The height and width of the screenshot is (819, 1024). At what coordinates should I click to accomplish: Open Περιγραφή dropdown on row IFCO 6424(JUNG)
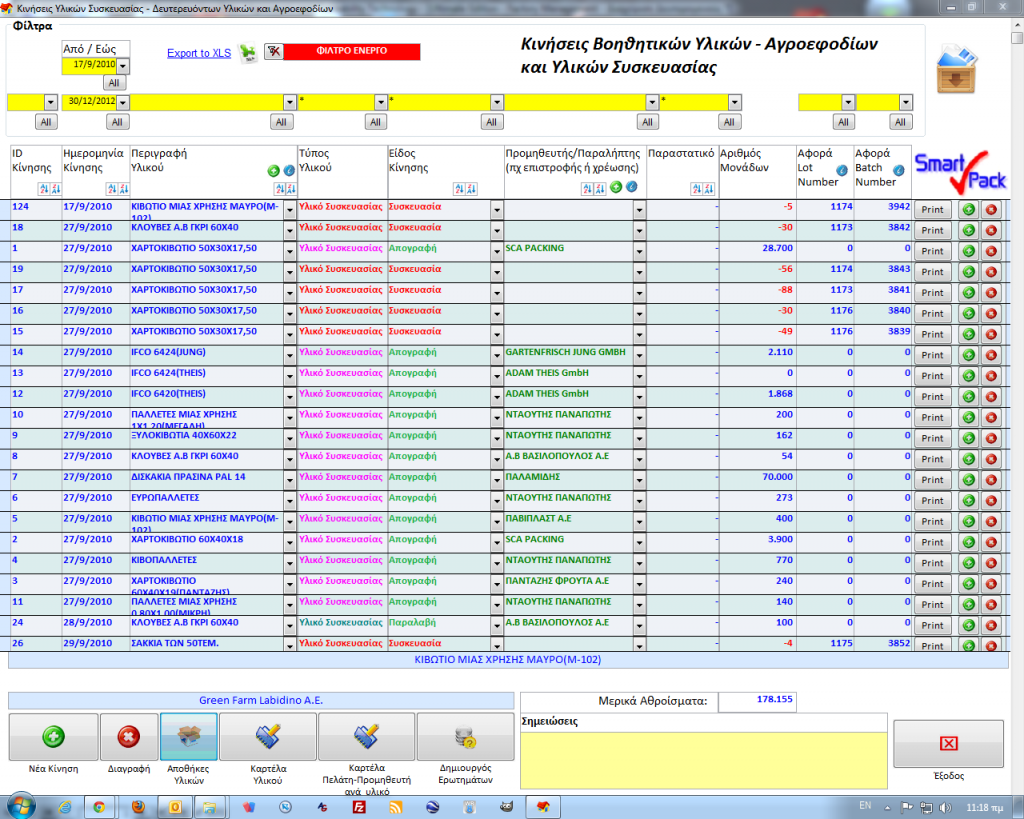coord(290,356)
